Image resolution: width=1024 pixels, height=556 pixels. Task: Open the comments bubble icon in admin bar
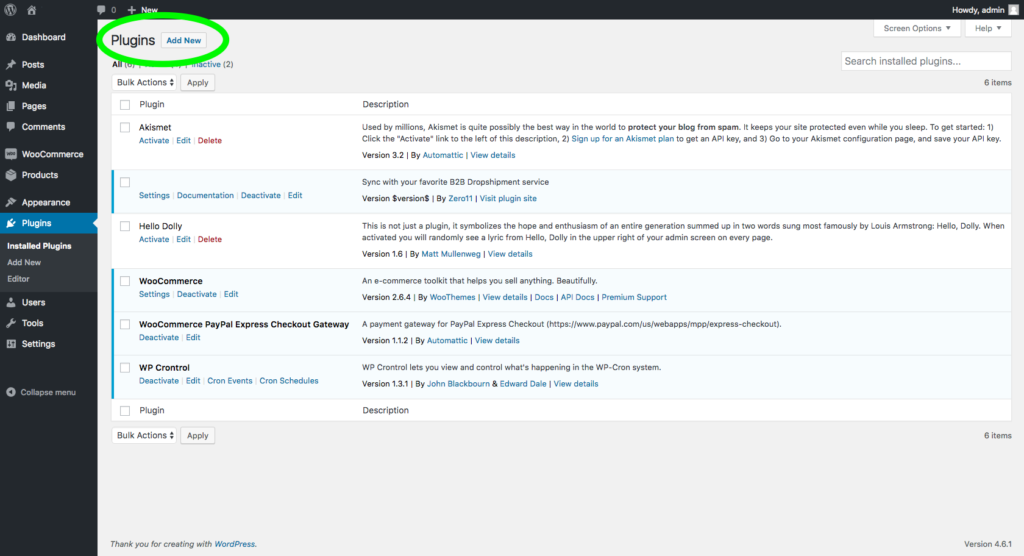pos(101,10)
